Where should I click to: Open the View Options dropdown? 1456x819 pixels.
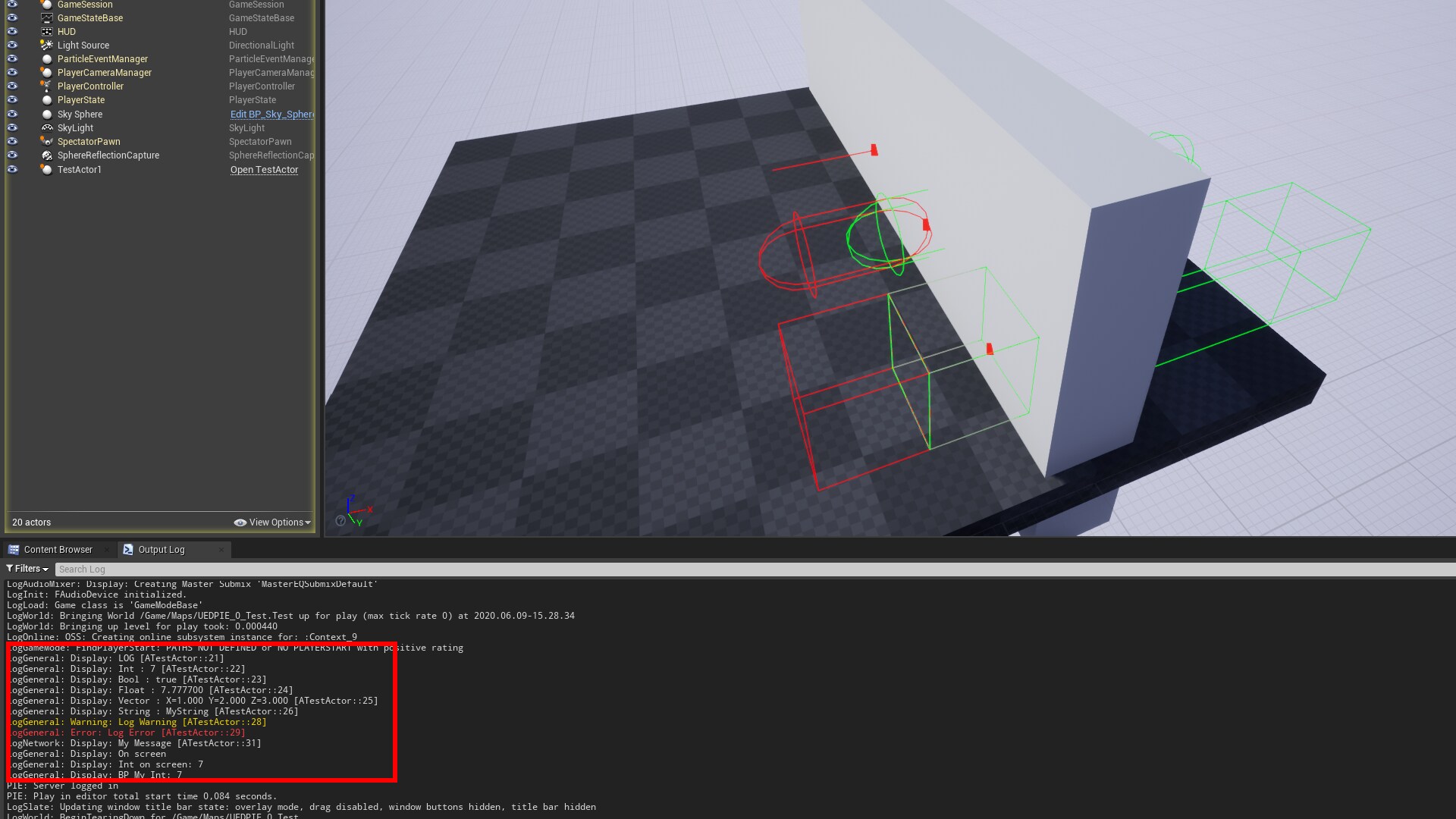click(x=272, y=522)
